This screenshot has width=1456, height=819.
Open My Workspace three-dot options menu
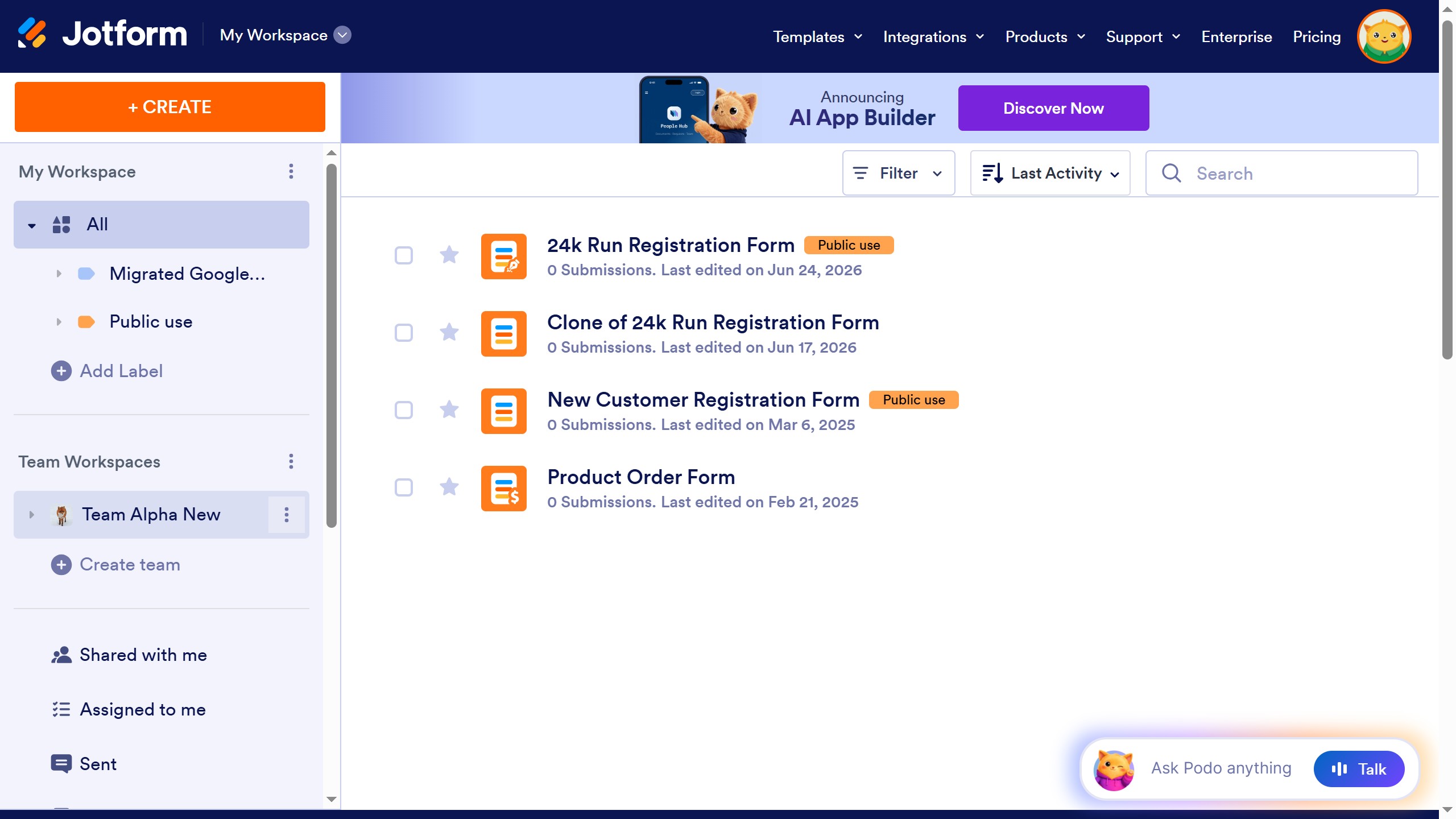click(291, 171)
